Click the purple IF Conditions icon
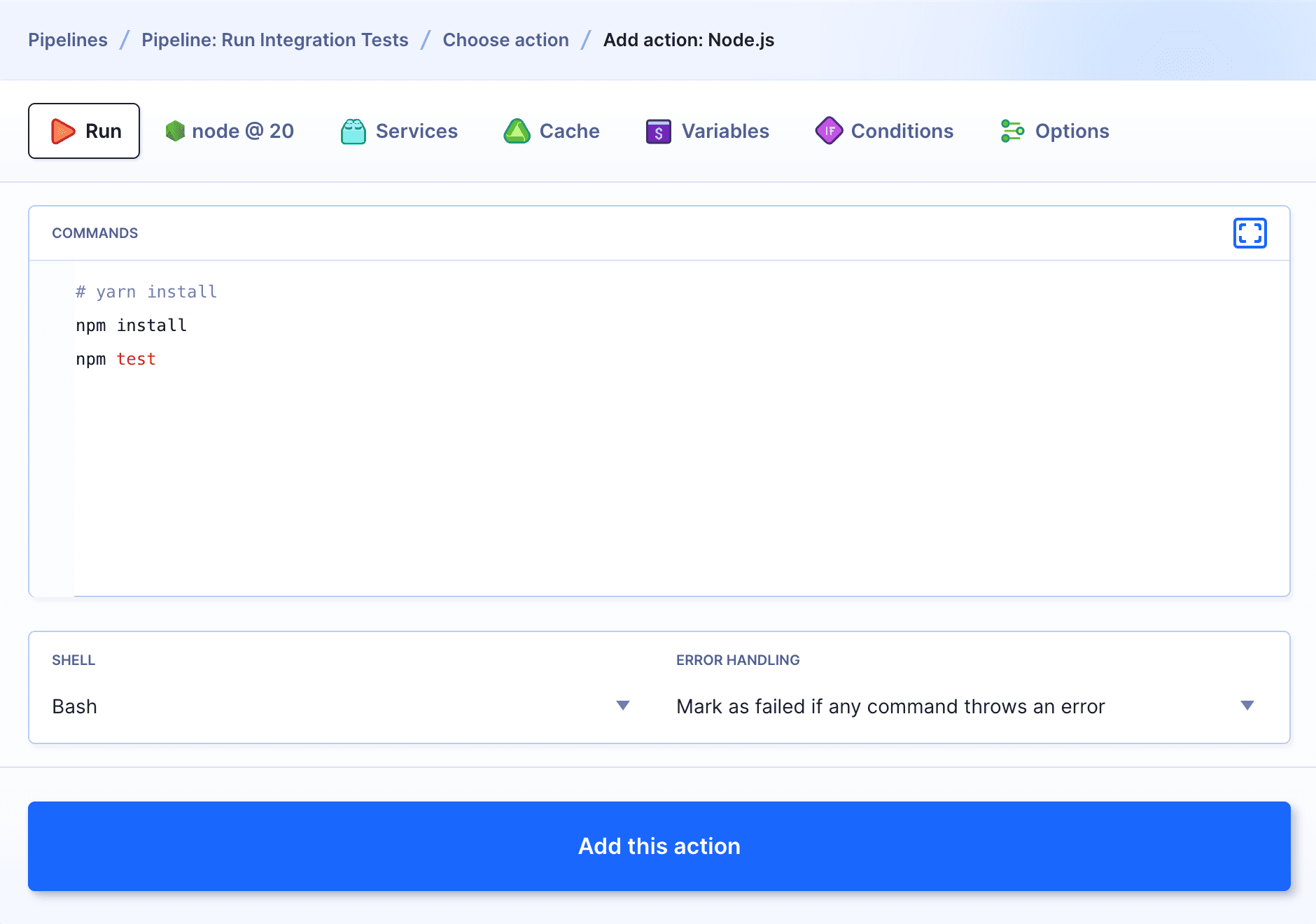Screen dimensions: 1316x924 click(829, 130)
